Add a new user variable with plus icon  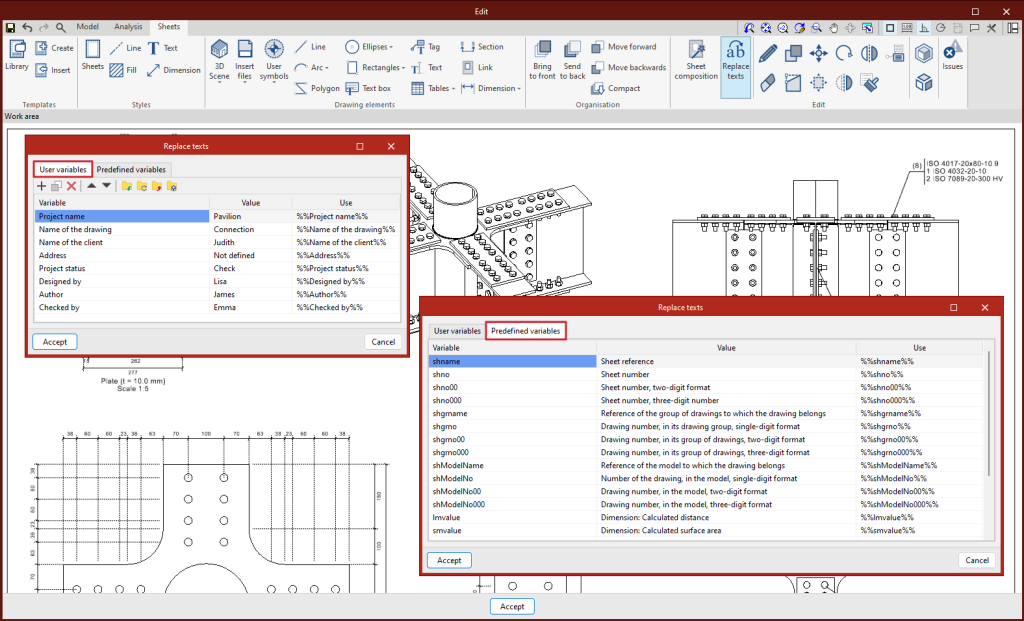[x=41, y=186]
